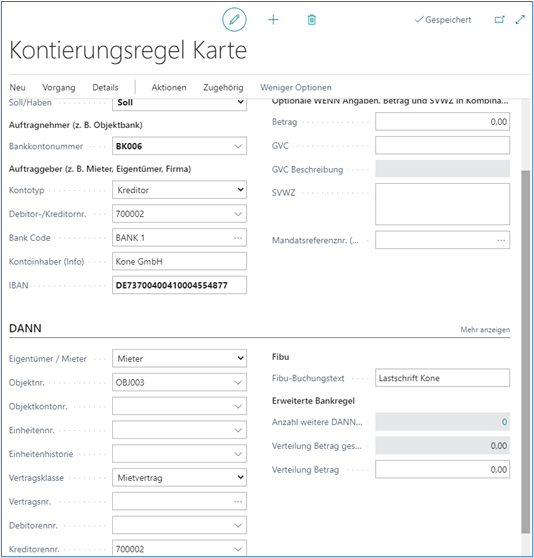Click the Auftragnehmer (z. B. Objektbank) heading
Screen dimensions: 534x558
[75, 125]
